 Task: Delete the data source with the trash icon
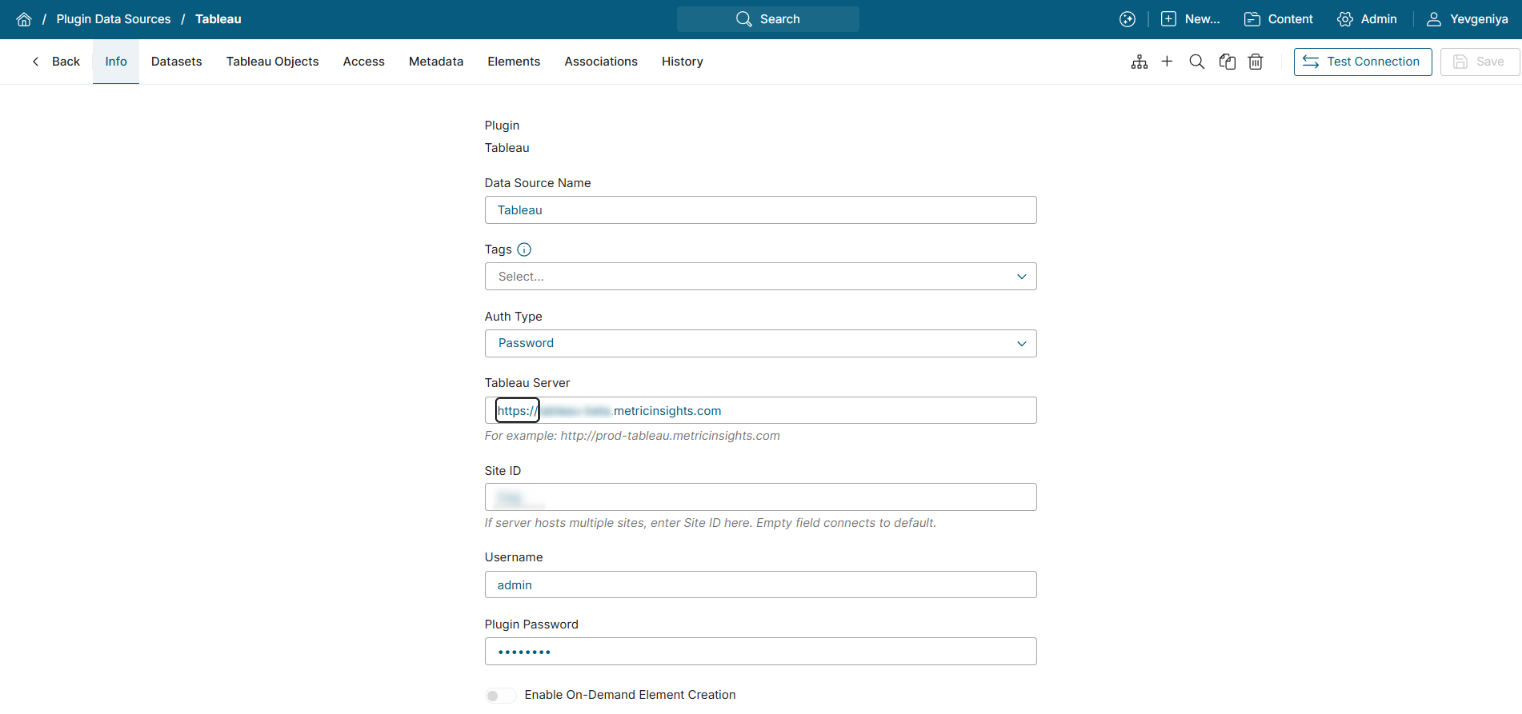1256,62
